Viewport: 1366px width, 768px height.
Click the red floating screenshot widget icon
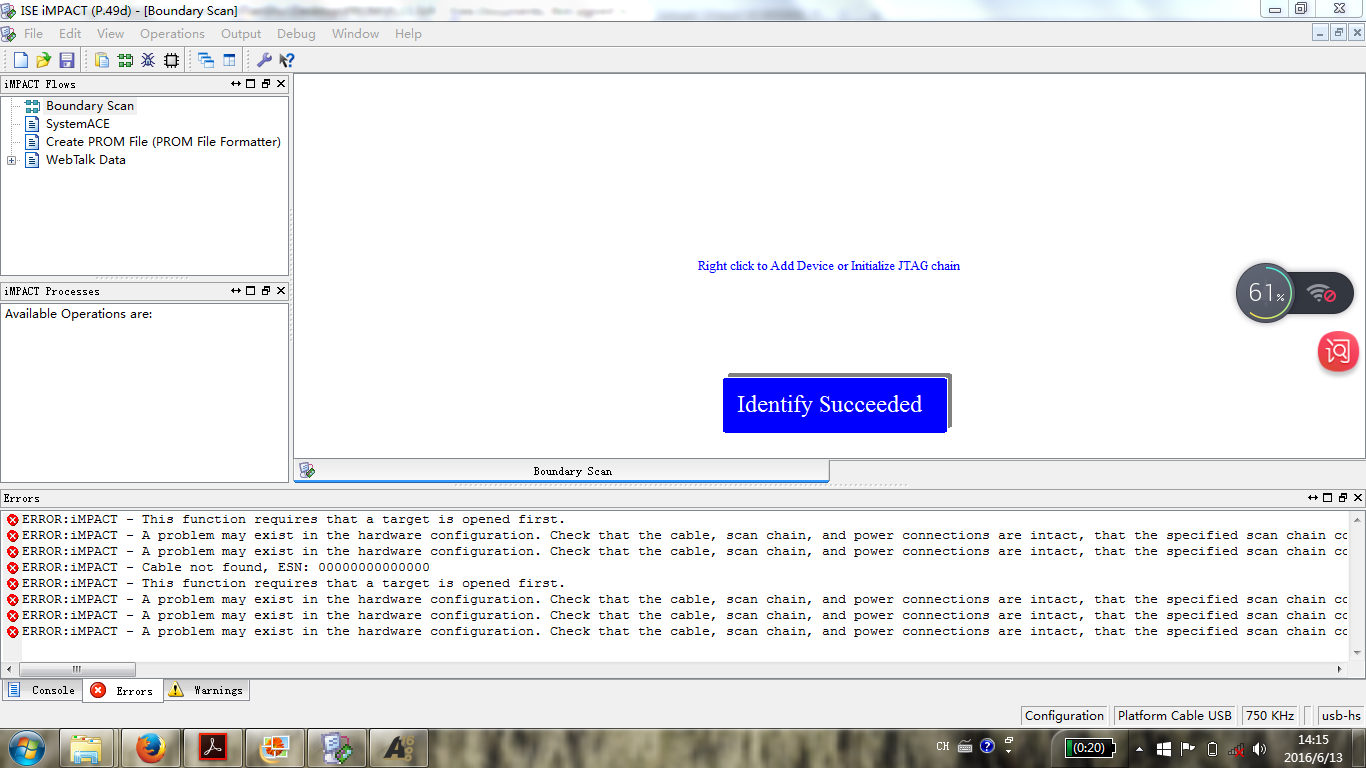1338,351
